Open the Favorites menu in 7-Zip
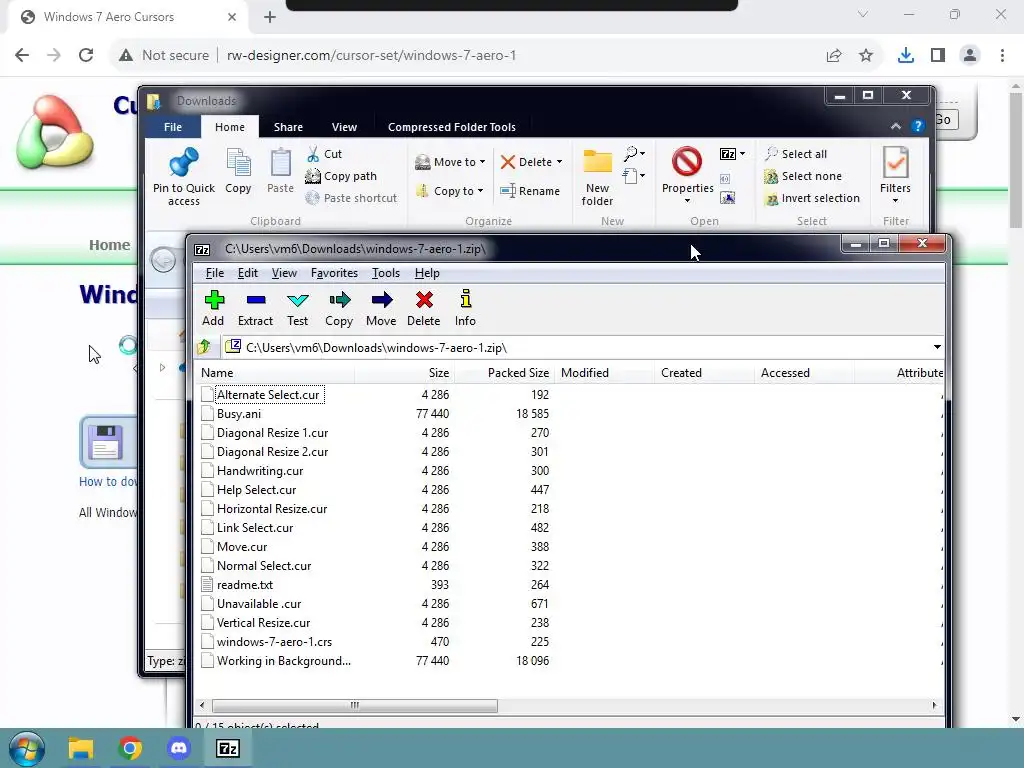This screenshot has height=768, width=1024. coord(334,273)
